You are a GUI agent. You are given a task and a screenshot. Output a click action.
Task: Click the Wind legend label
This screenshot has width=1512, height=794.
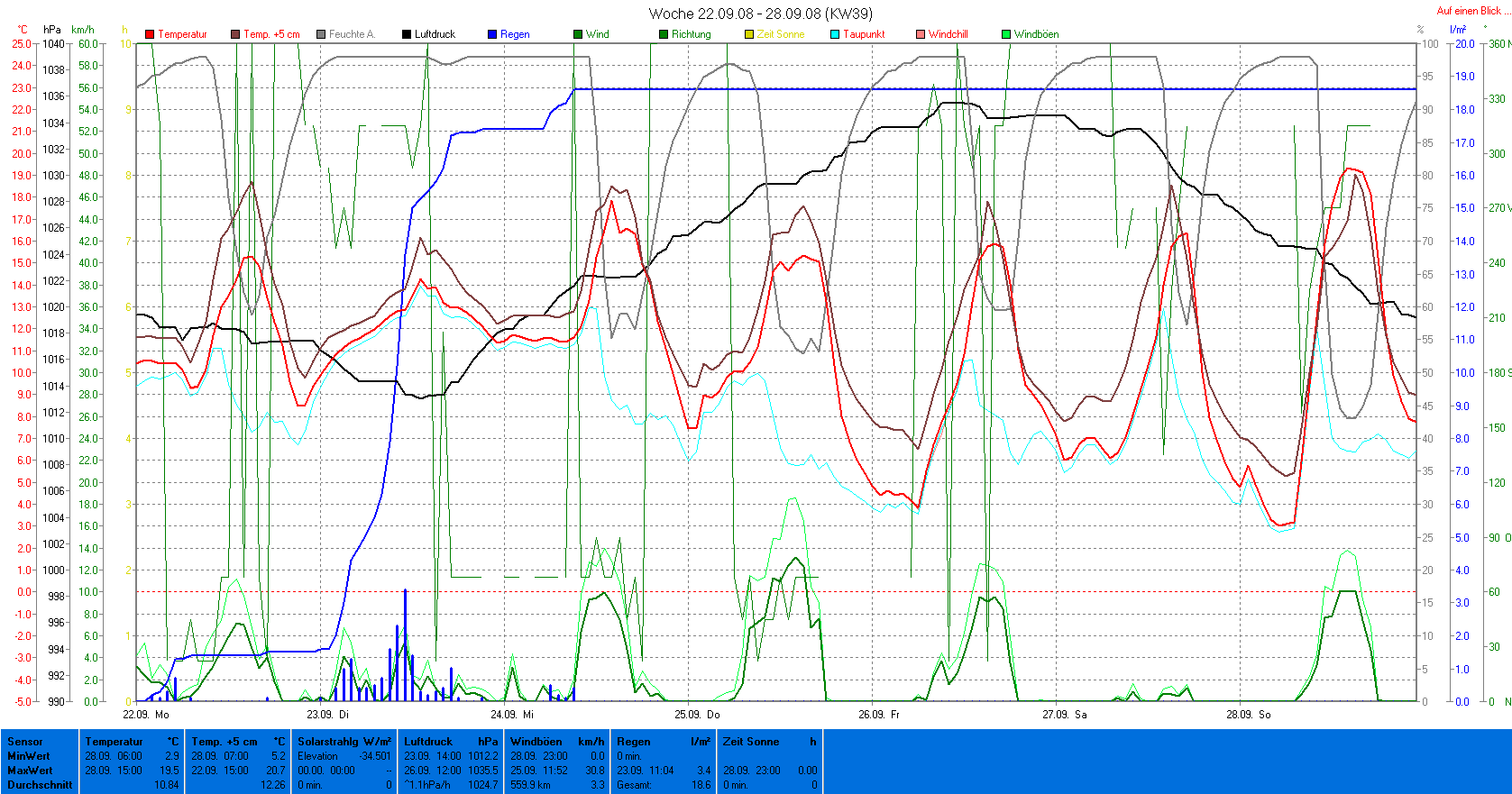pos(597,34)
